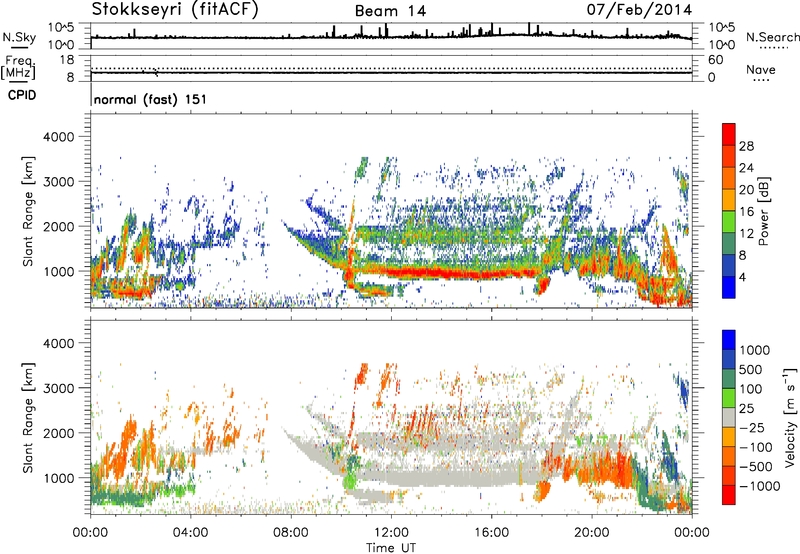Click the Slant Range label of the velocity panel
The image size is (800, 554).
click(29, 417)
